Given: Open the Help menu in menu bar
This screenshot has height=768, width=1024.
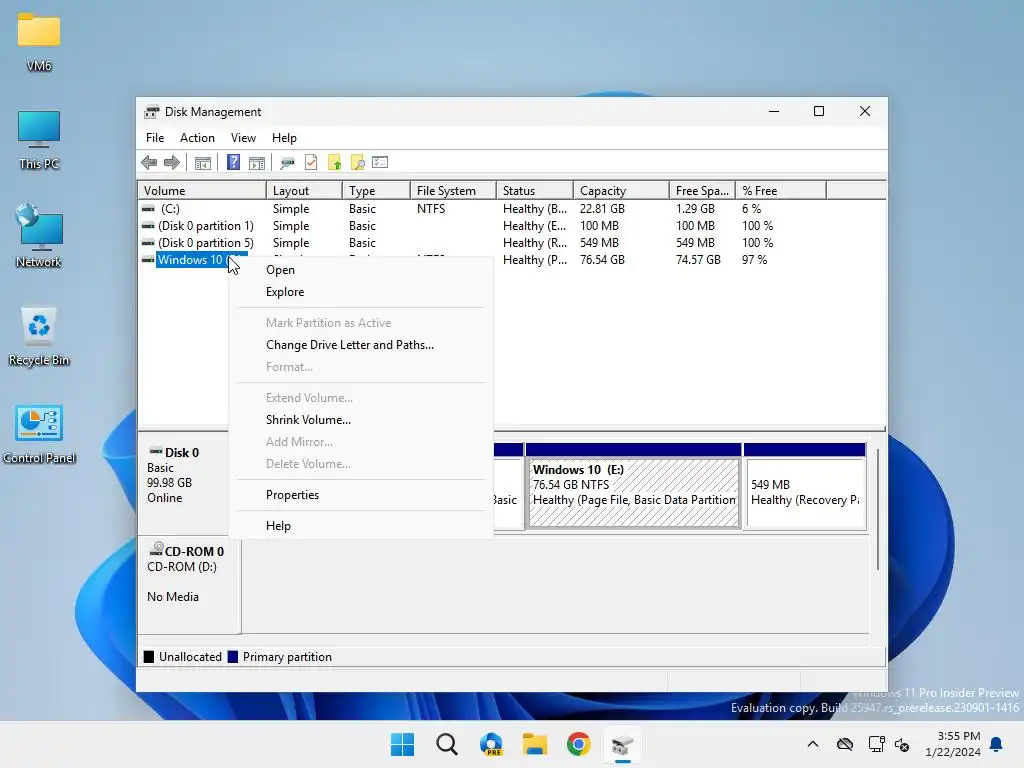Looking at the screenshot, I should click(x=284, y=138).
